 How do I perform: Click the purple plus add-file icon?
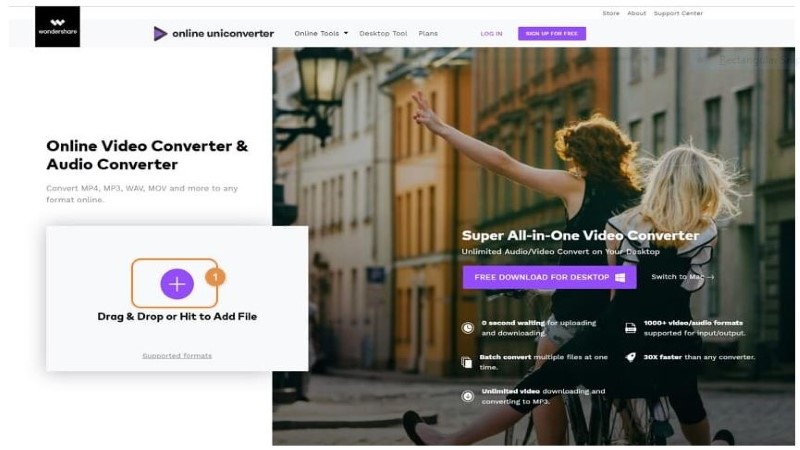point(177,284)
